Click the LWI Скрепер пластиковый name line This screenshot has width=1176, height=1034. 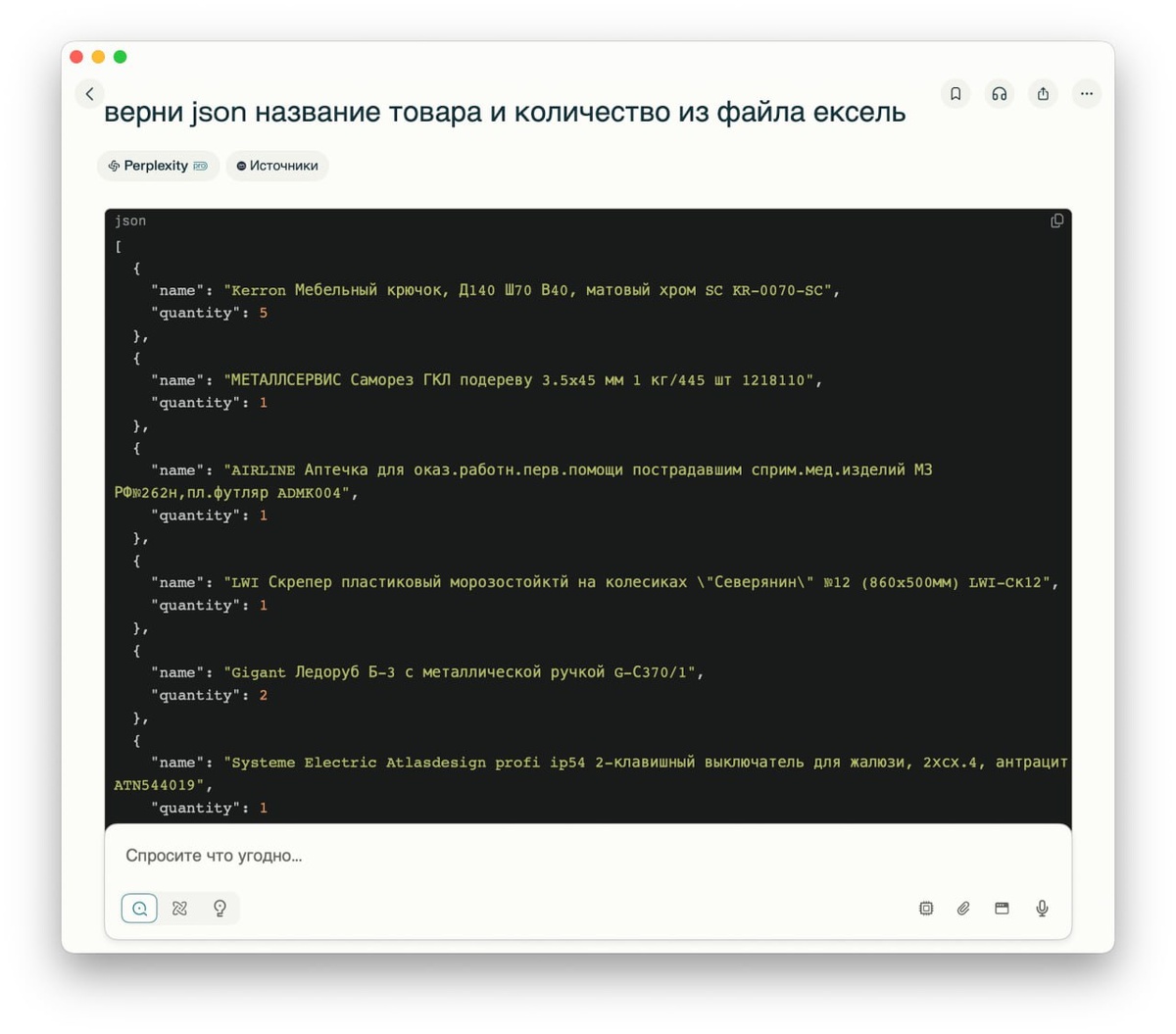(x=605, y=582)
